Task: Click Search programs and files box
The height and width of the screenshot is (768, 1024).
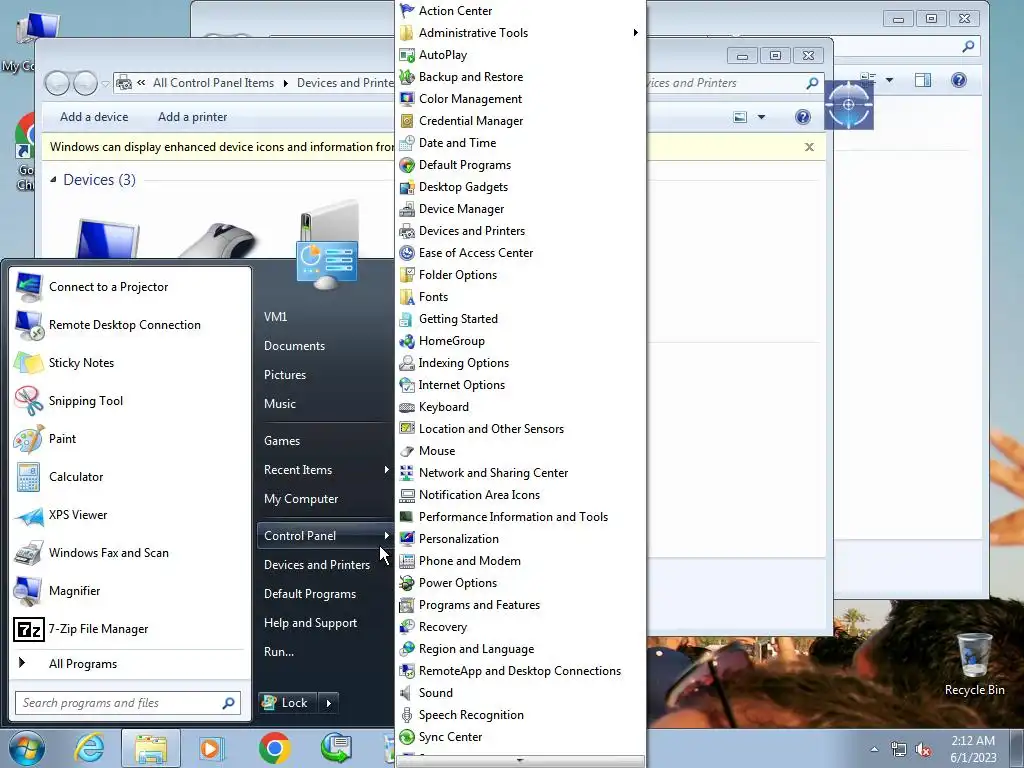Action: pos(128,703)
